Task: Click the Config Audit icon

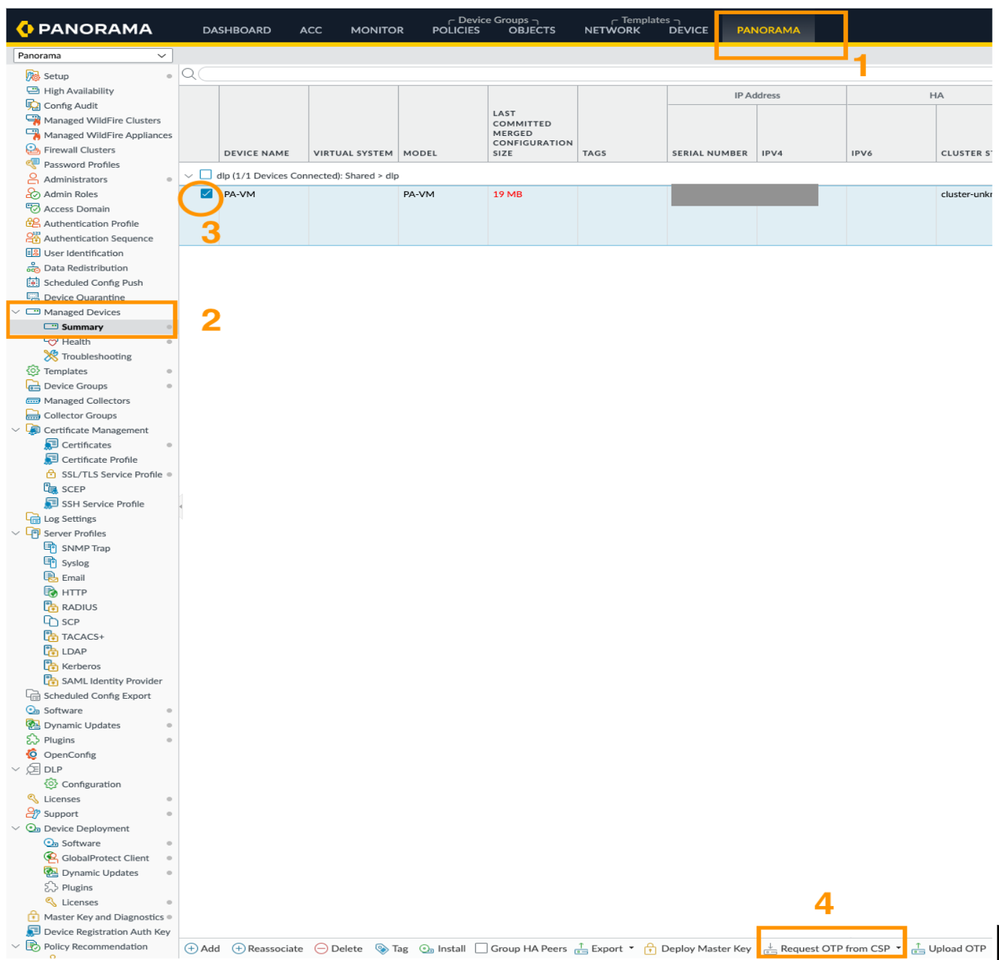Action: tap(32, 105)
